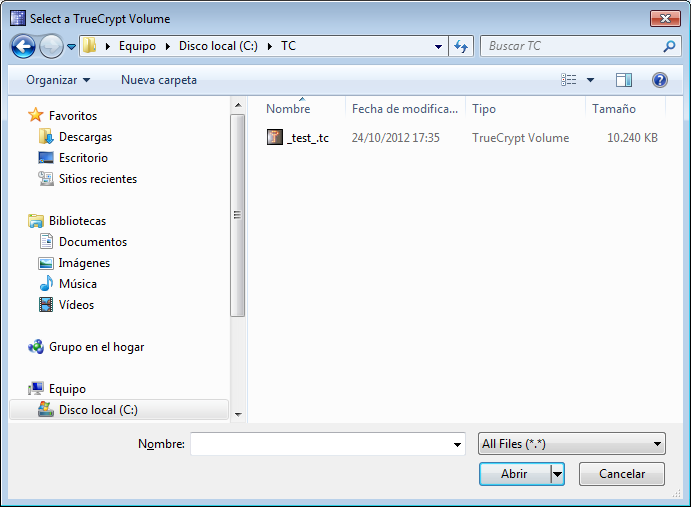Open the view options dropdown arrow

pyautogui.click(x=591, y=80)
